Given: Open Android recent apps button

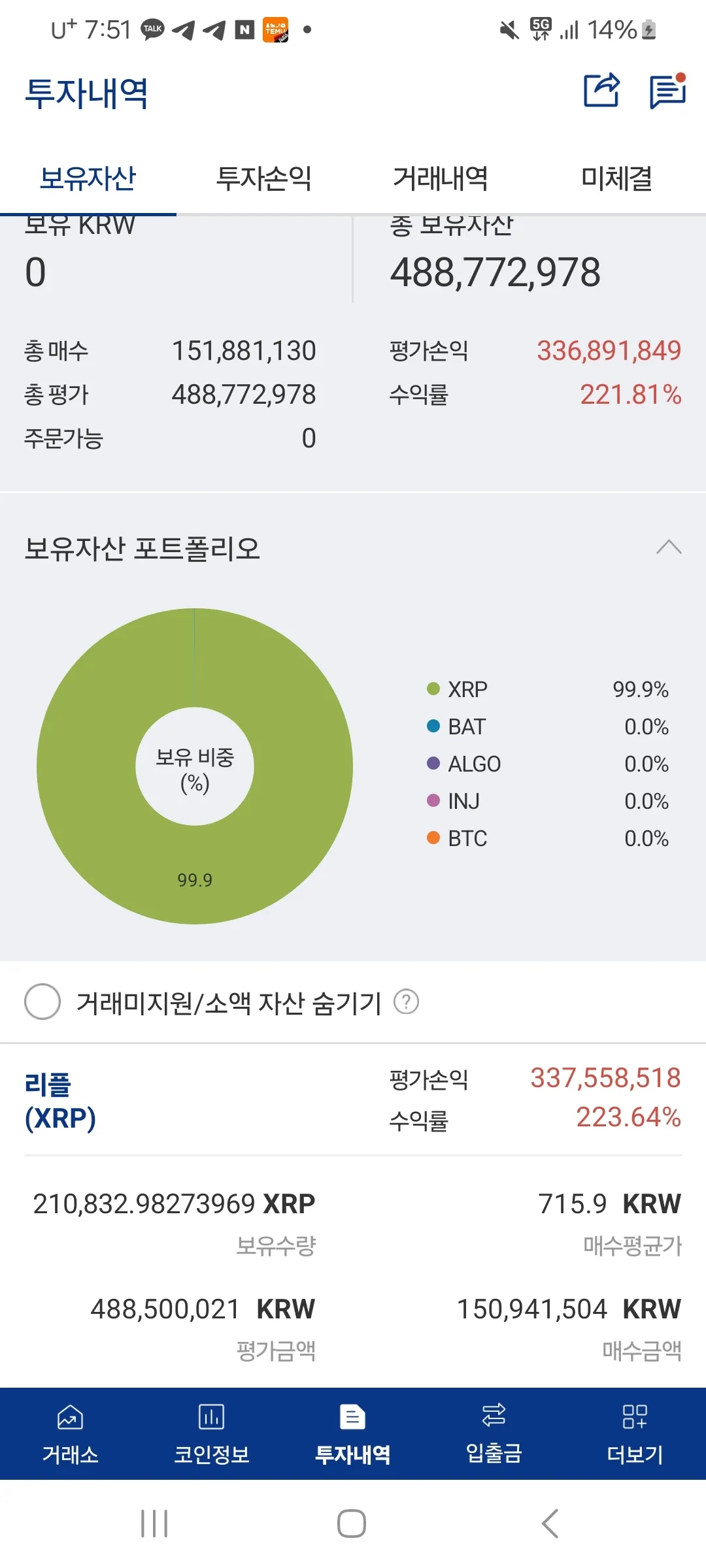Looking at the screenshot, I should point(154,1524).
